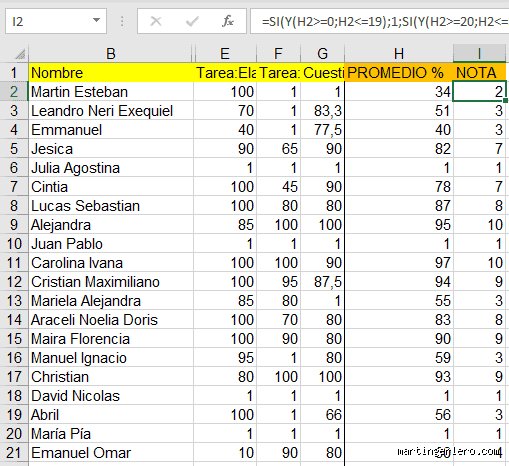Confirm the entry with the checkmark icon
Screen dimensions: 509x466
click(x=192, y=21)
